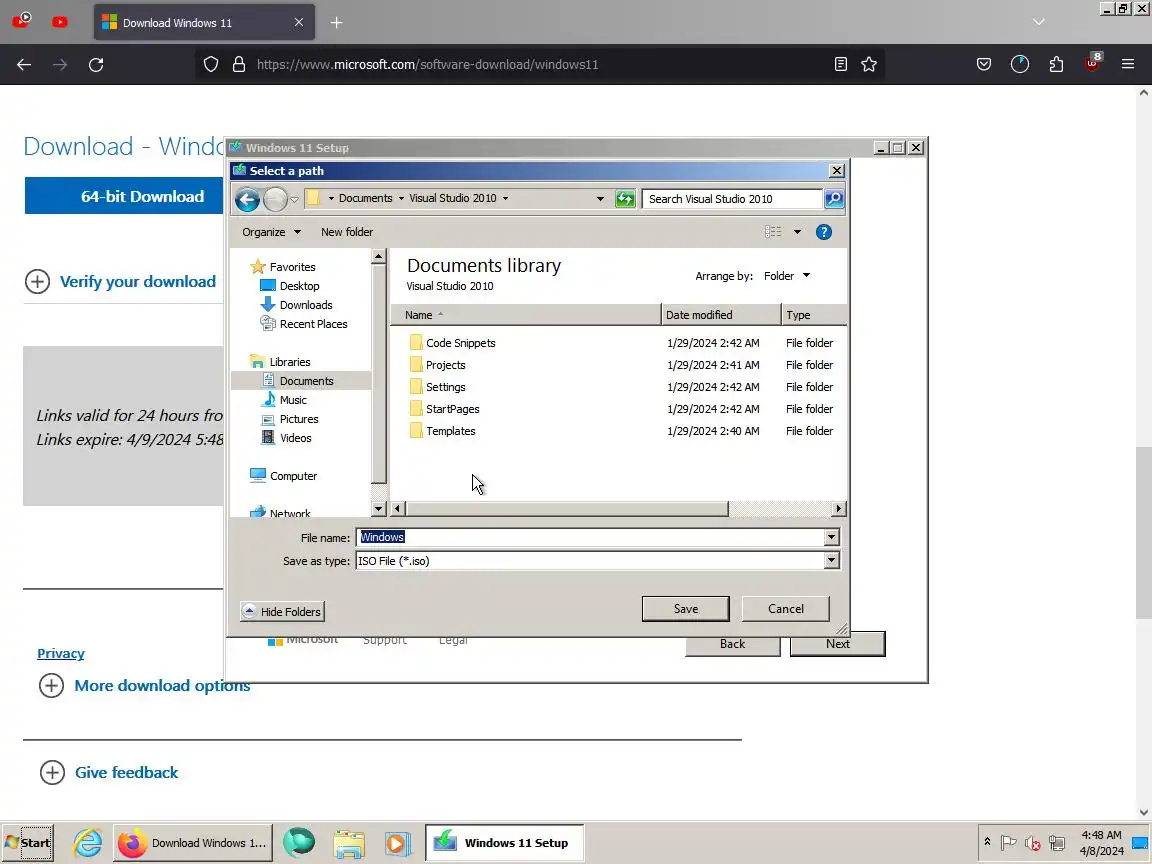Expand the File name dropdown arrow
Image resolution: width=1152 pixels, height=864 pixels.
pyautogui.click(x=831, y=538)
